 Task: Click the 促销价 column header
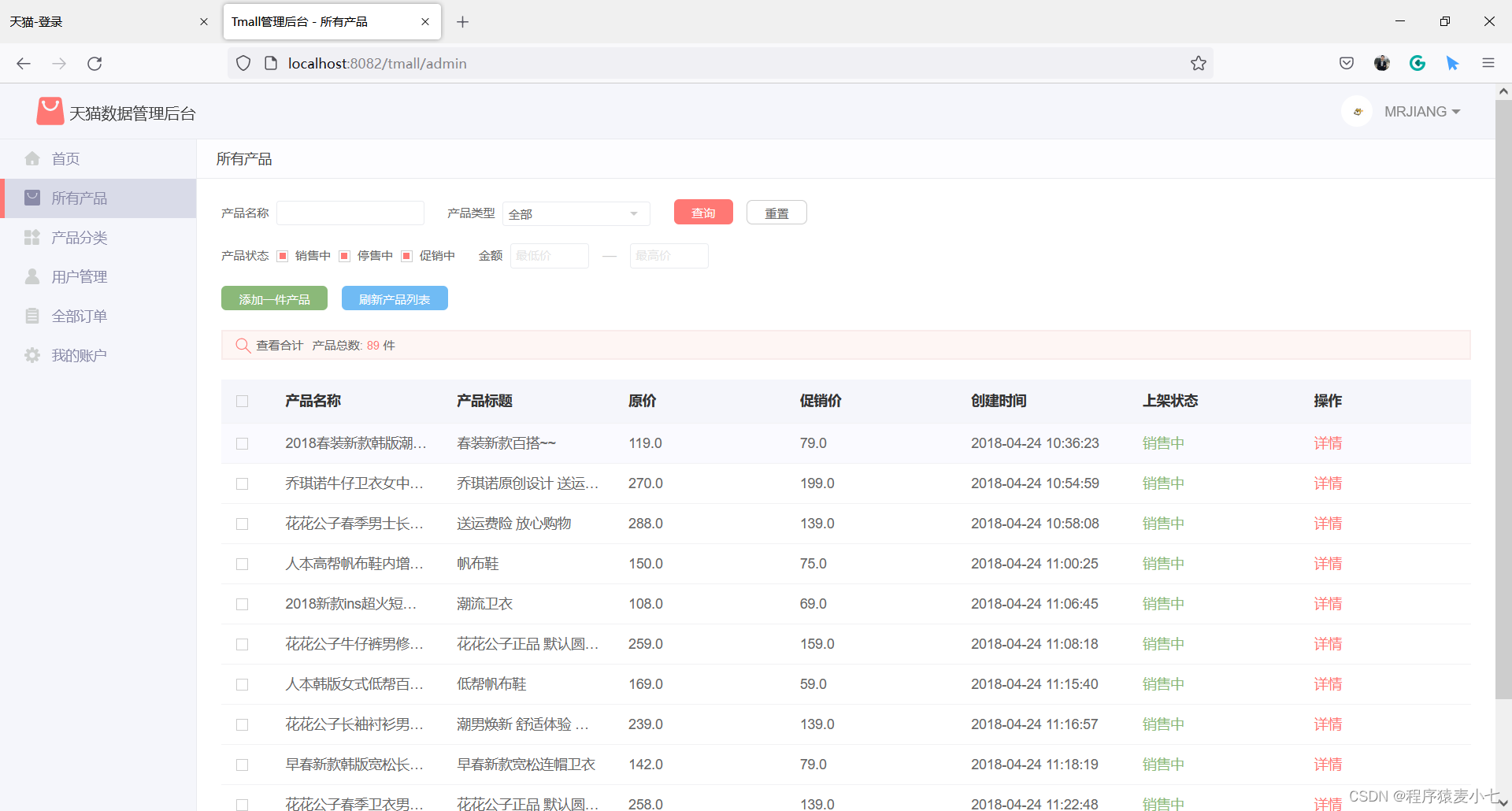(x=821, y=401)
